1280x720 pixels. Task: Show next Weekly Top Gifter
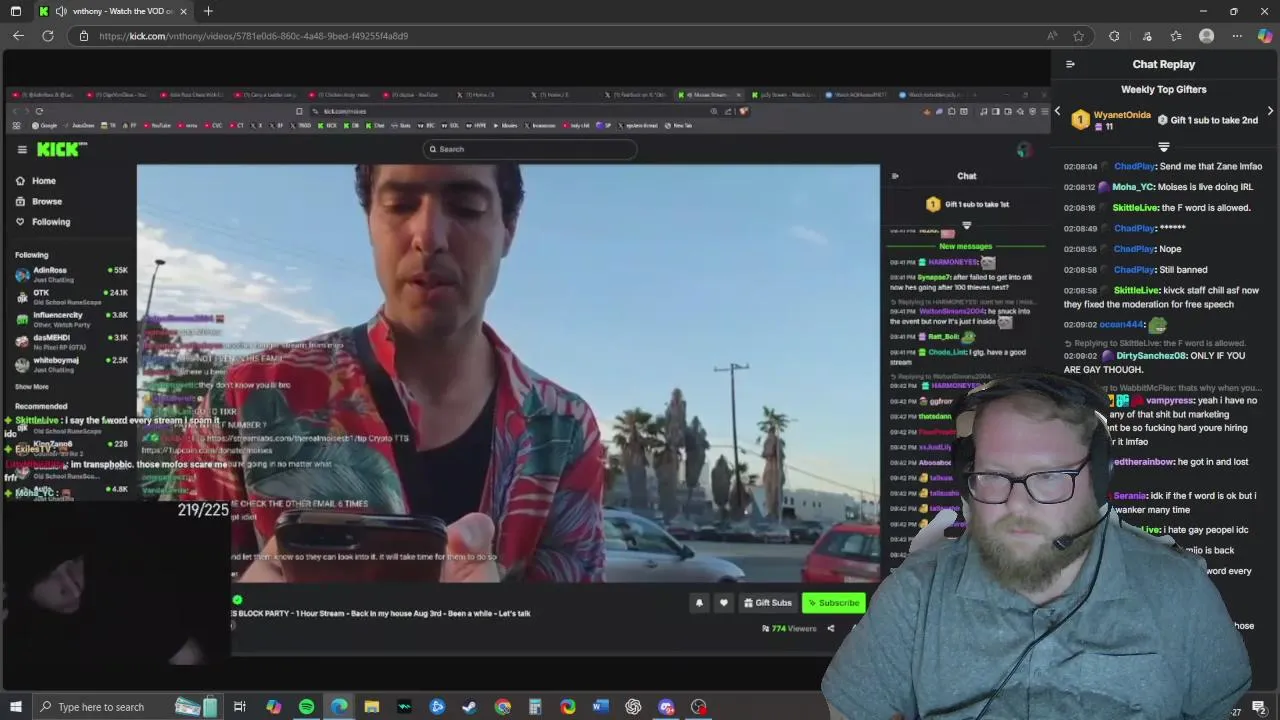pos(1270,111)
